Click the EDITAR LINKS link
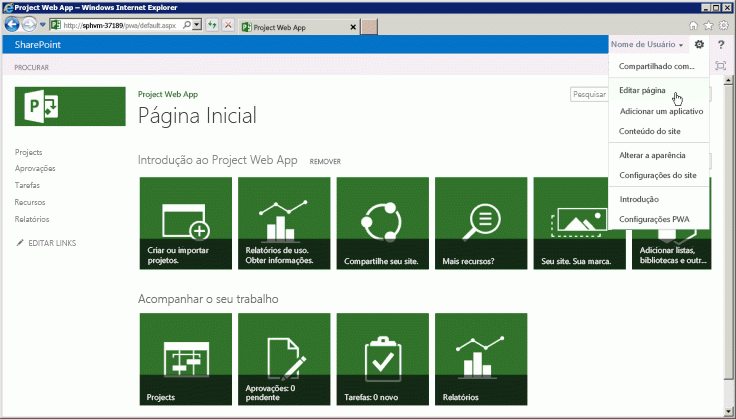This screenshot has width=736, height=419. point(52,243)
